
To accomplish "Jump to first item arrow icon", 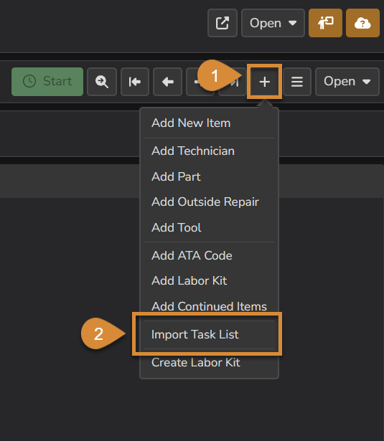I will point(135,82).
